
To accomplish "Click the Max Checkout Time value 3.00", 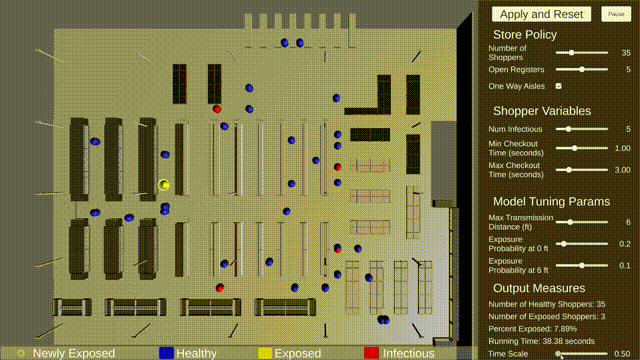I will point(622,170).
